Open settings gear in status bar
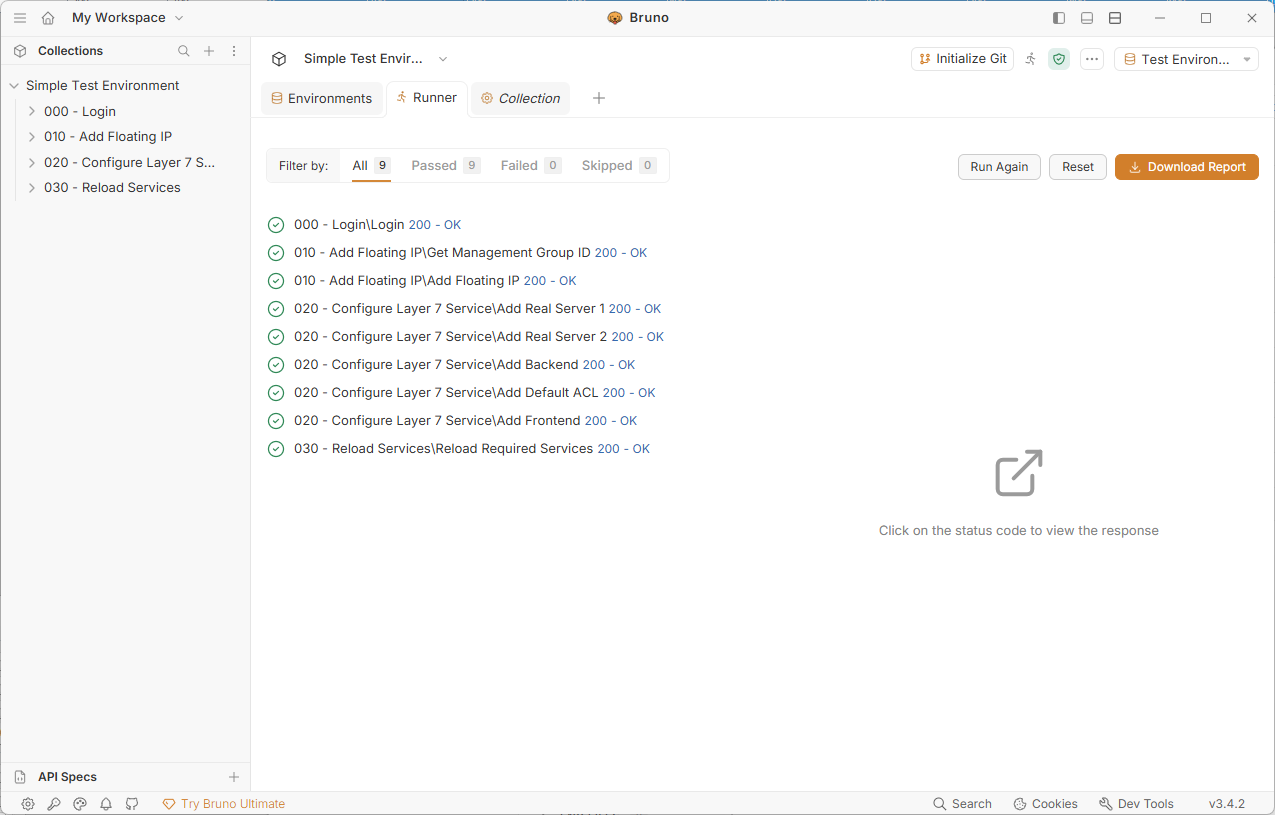1275x815 pixels. point(28,804)
